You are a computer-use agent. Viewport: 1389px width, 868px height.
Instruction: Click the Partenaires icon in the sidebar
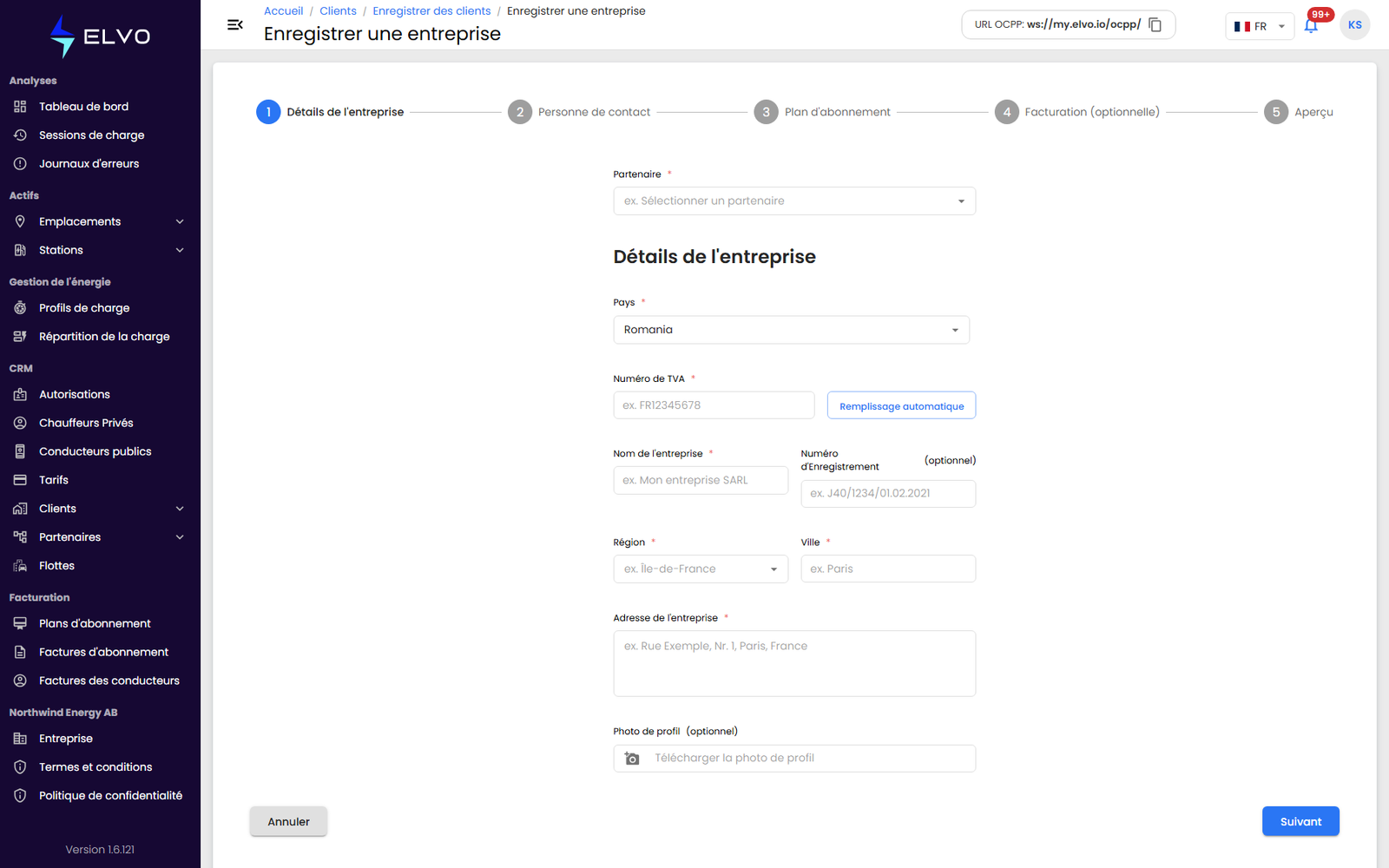20,537
